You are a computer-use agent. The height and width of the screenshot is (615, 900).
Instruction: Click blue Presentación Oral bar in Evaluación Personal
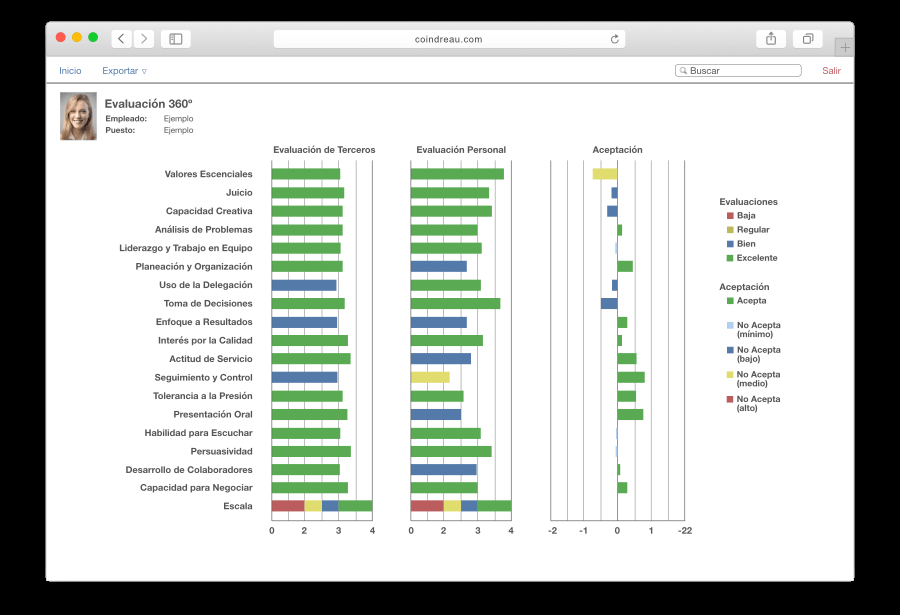(436, 414)
